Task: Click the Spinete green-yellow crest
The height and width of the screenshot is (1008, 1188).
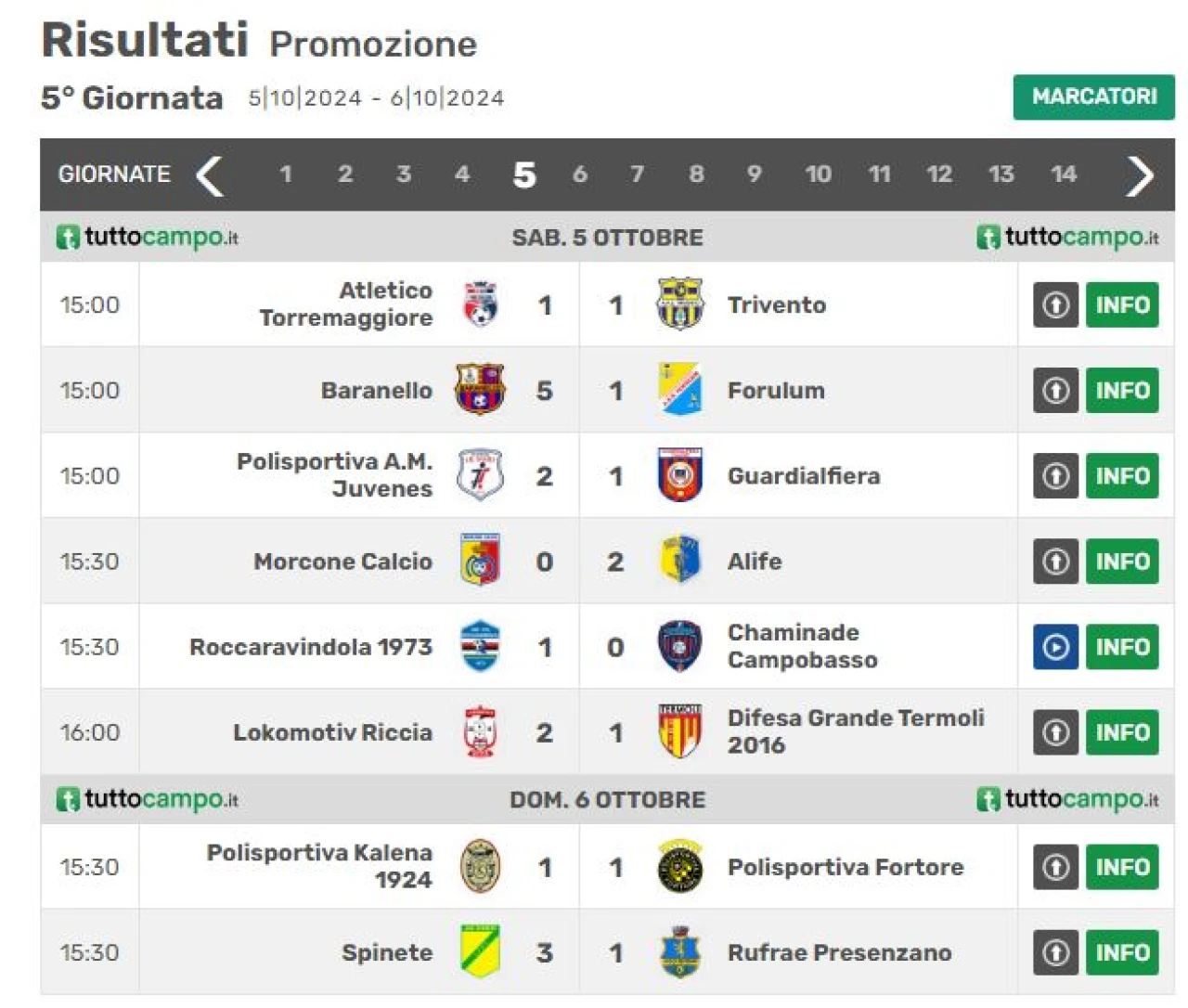Action: click(480, 951)
